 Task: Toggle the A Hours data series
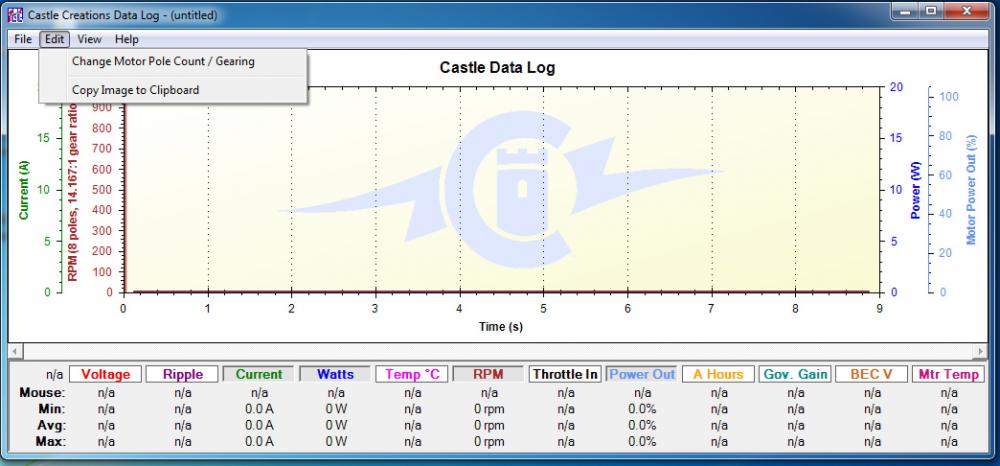(x=718, y=374)
